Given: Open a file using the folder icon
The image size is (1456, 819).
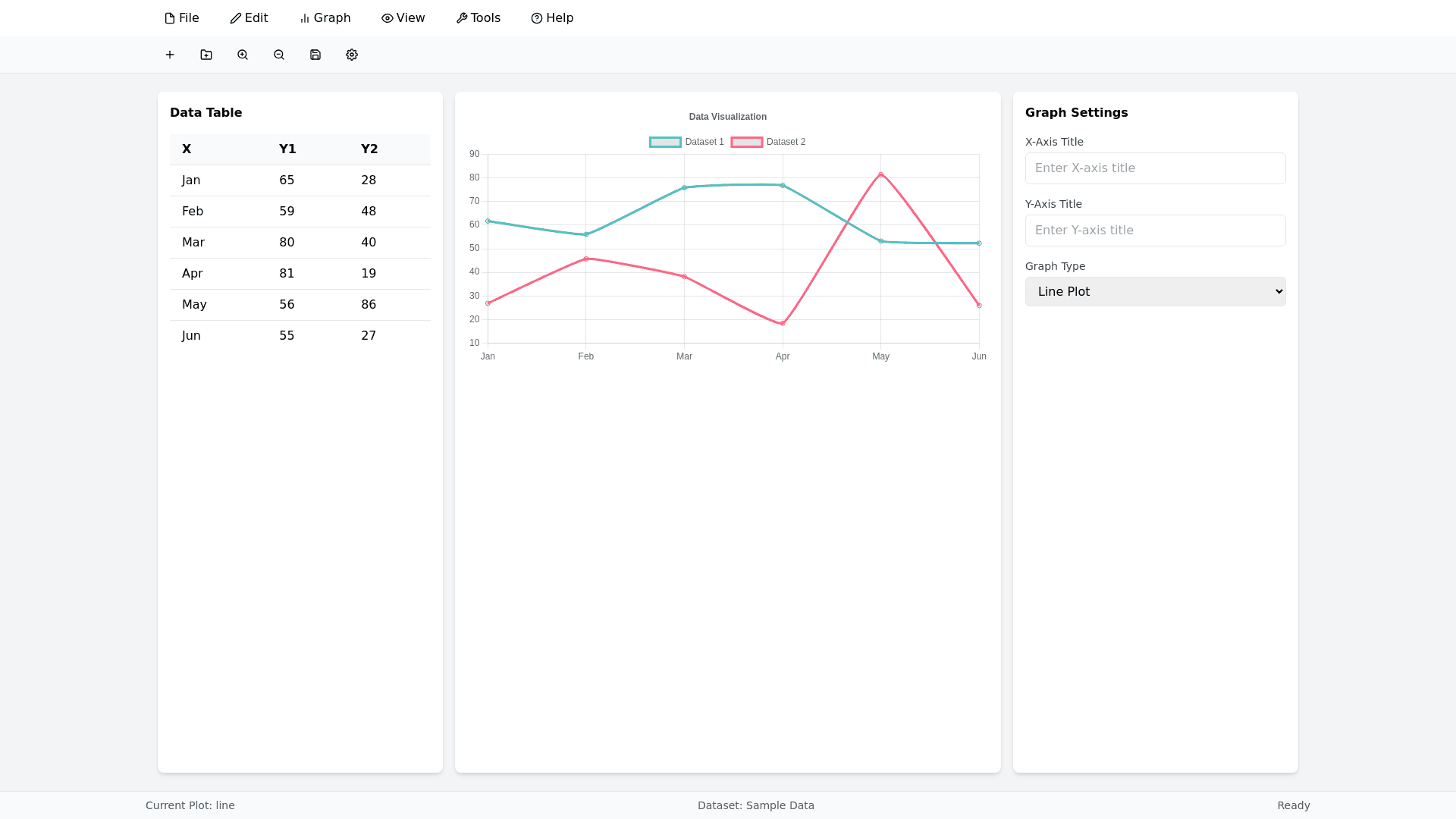Looking at the screenshot, I should 206,55.
